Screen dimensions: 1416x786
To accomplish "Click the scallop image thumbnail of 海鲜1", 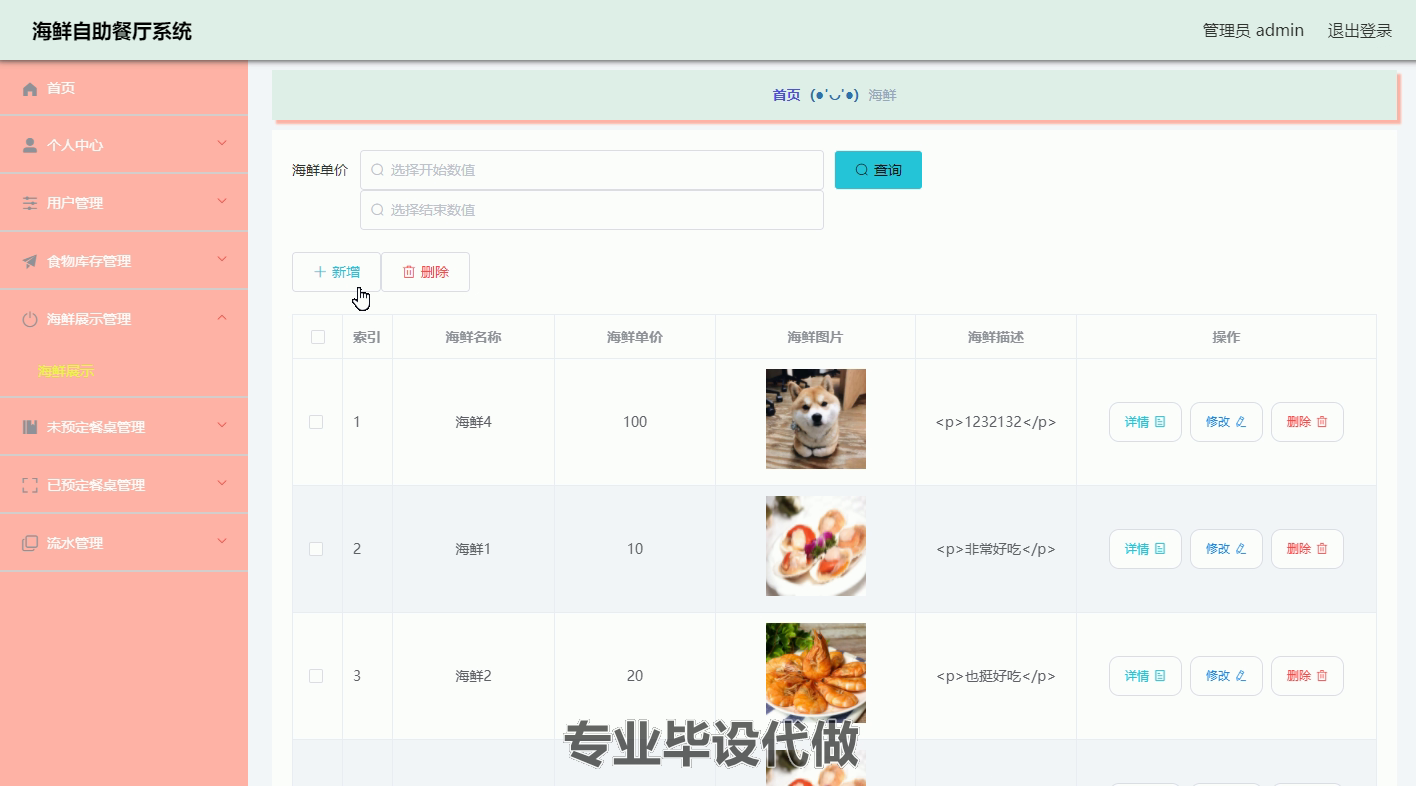I will coord(816,546).
